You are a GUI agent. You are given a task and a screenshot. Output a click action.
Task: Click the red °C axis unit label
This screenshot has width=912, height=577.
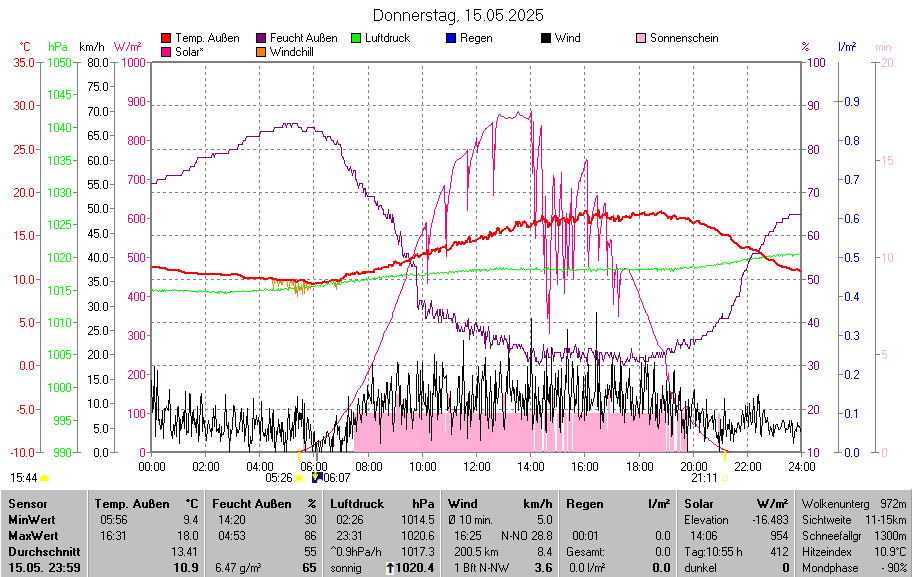pos(25,47)
